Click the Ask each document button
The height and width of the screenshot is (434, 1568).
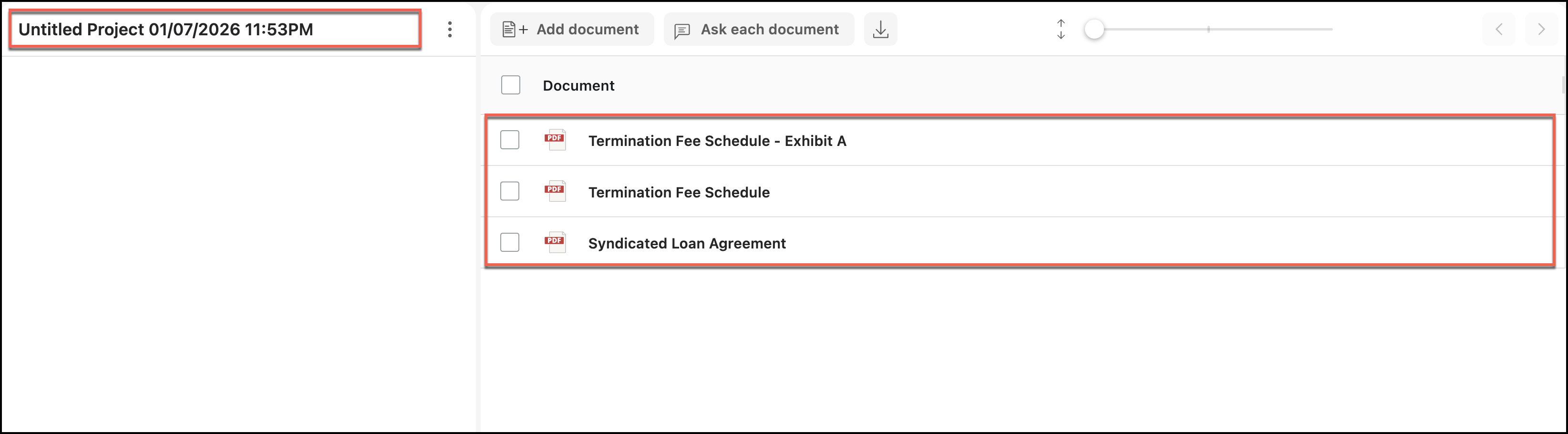tap(758, 29)
